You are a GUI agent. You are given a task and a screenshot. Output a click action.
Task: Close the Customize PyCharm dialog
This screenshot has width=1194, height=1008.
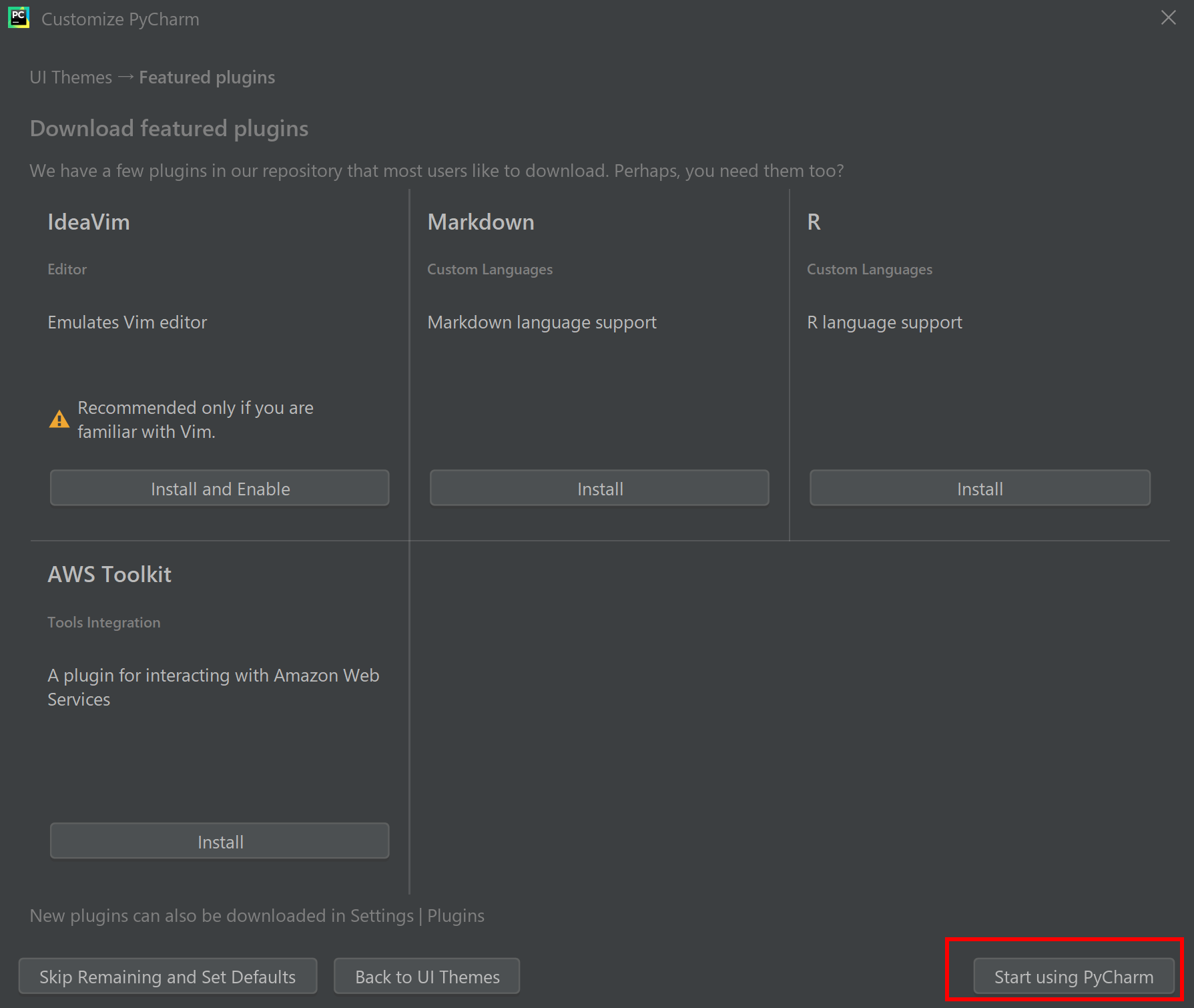pos(1168,18)
